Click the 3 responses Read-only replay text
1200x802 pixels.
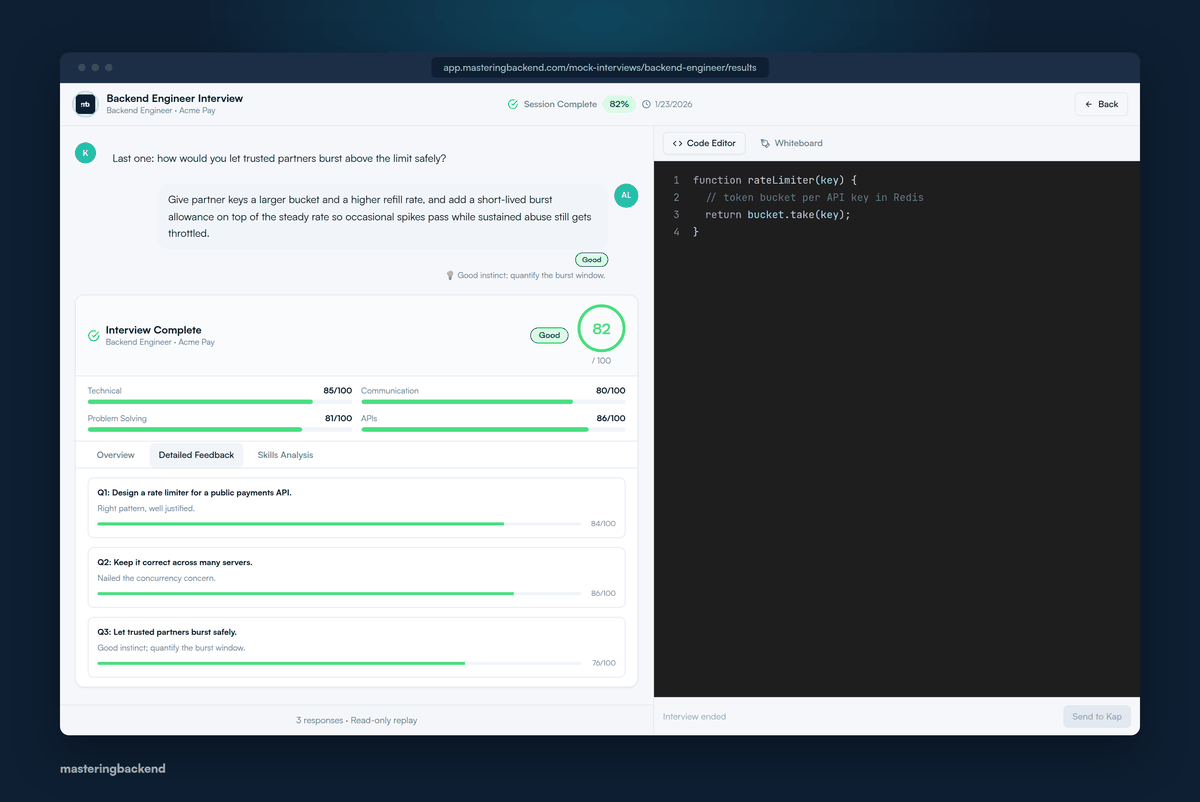click(x=357, y=720)
